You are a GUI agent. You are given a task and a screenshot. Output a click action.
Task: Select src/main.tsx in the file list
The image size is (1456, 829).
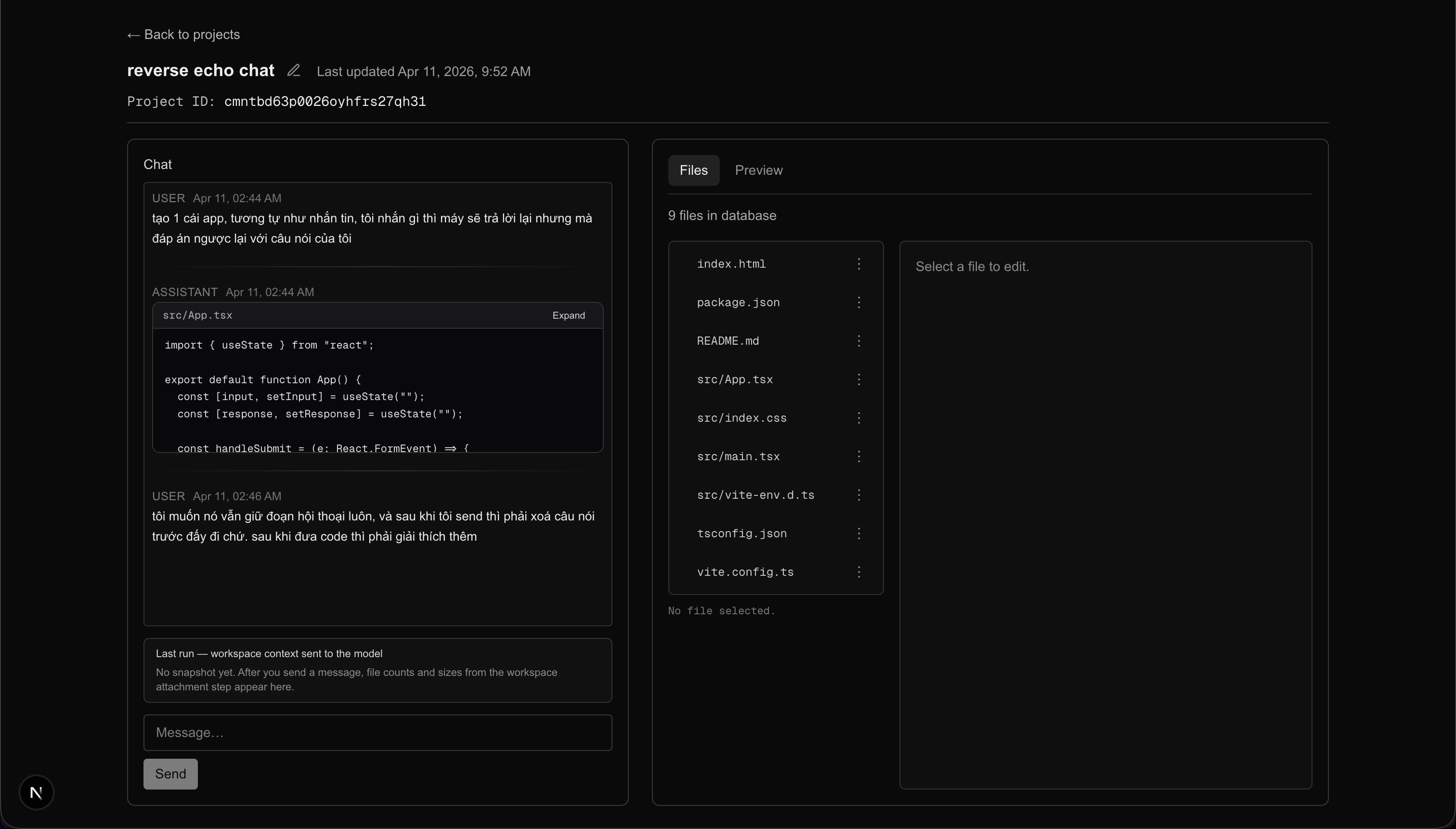pos(738,456)
